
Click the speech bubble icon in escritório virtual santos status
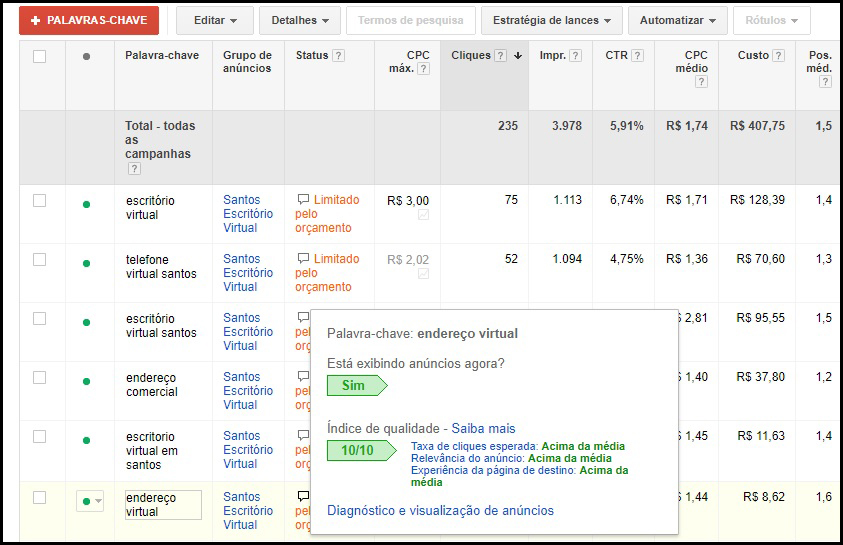[x=303, y=317]
